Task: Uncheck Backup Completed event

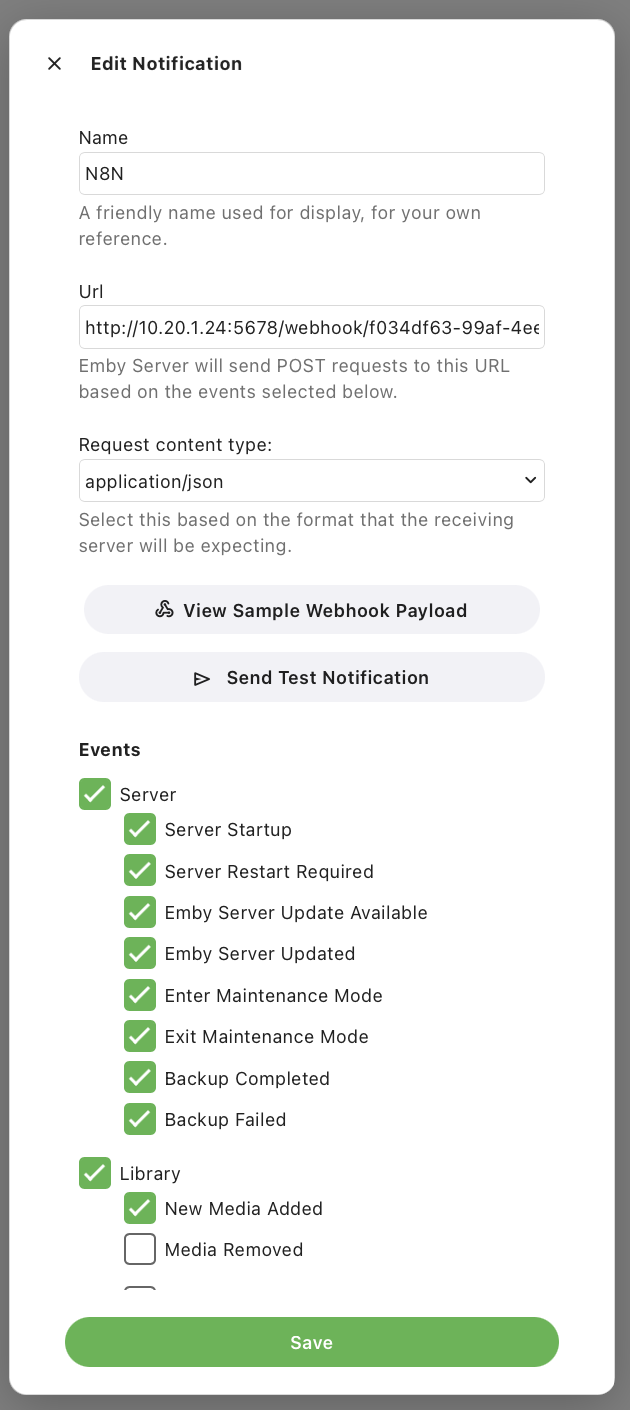Action: coord(140,1079)
